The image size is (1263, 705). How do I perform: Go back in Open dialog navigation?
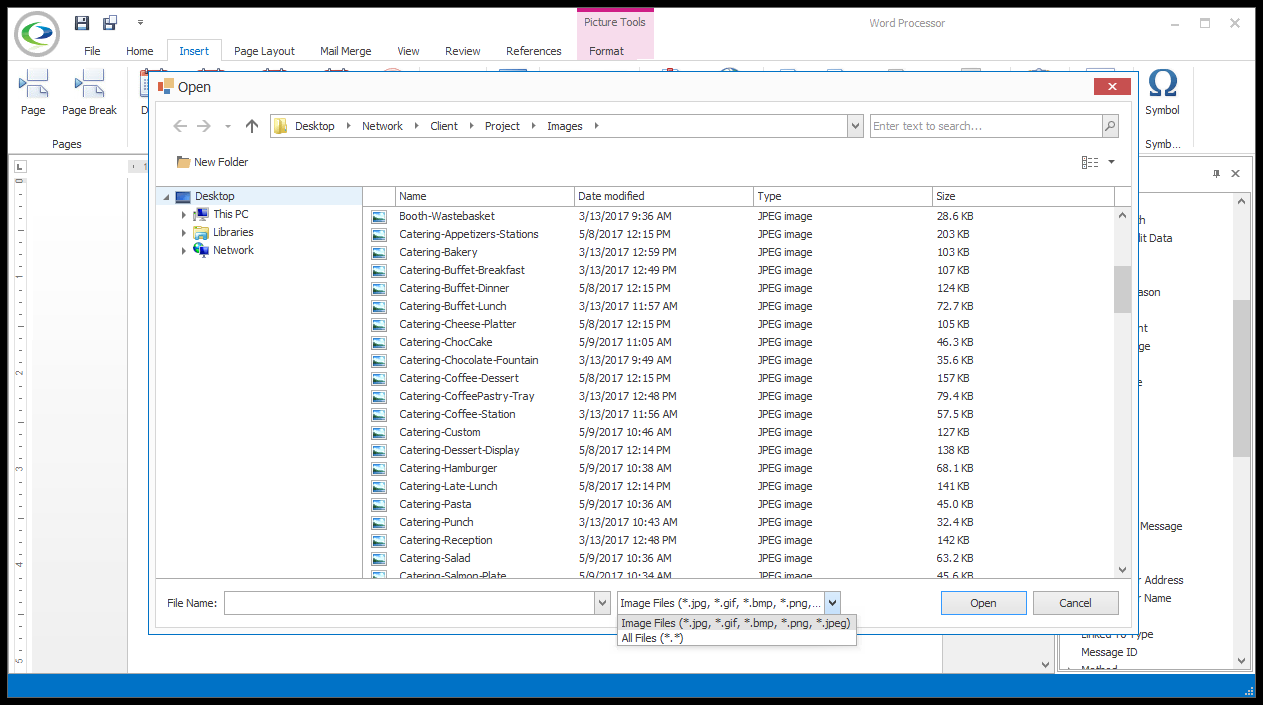pos(180,126)
